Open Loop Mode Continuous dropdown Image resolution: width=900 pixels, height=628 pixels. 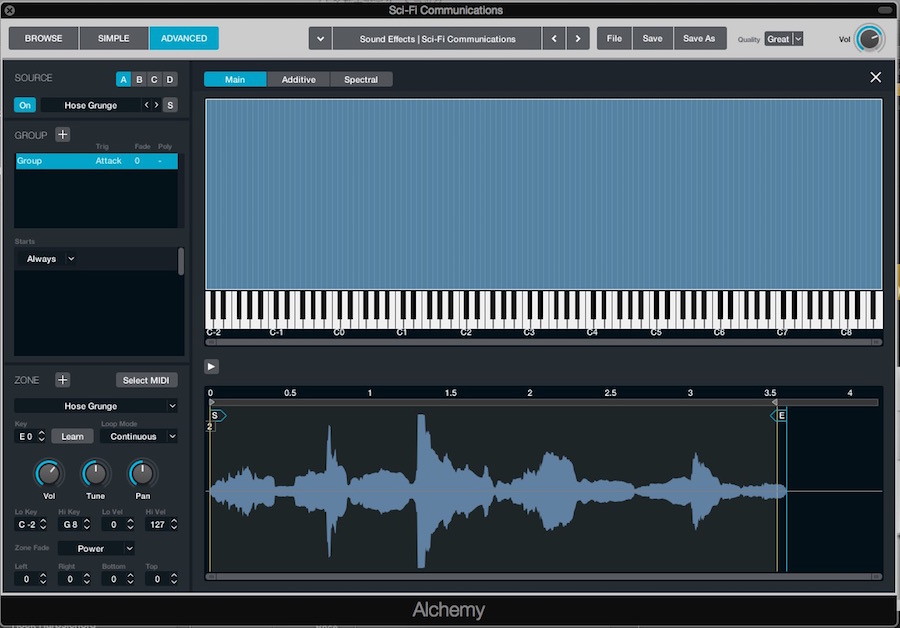138,436
